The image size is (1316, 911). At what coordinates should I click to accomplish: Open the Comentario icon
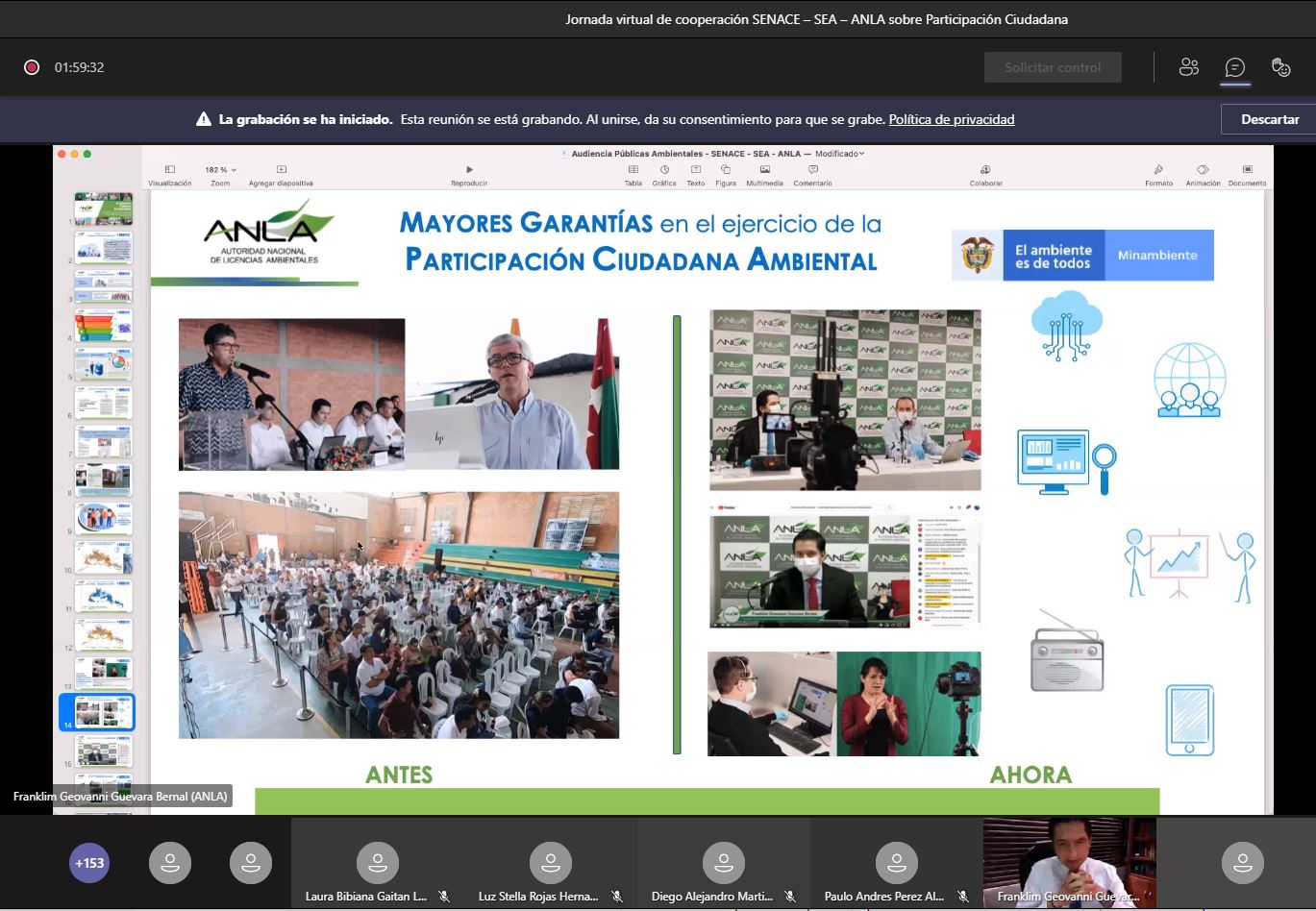tap(812, 170)
